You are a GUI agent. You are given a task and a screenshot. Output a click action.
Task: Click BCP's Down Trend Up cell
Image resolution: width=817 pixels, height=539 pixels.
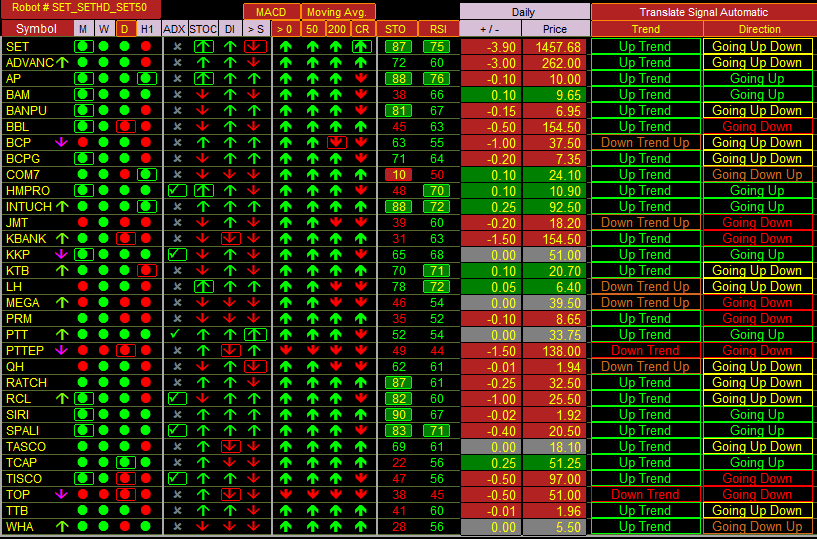coord(646,142)
